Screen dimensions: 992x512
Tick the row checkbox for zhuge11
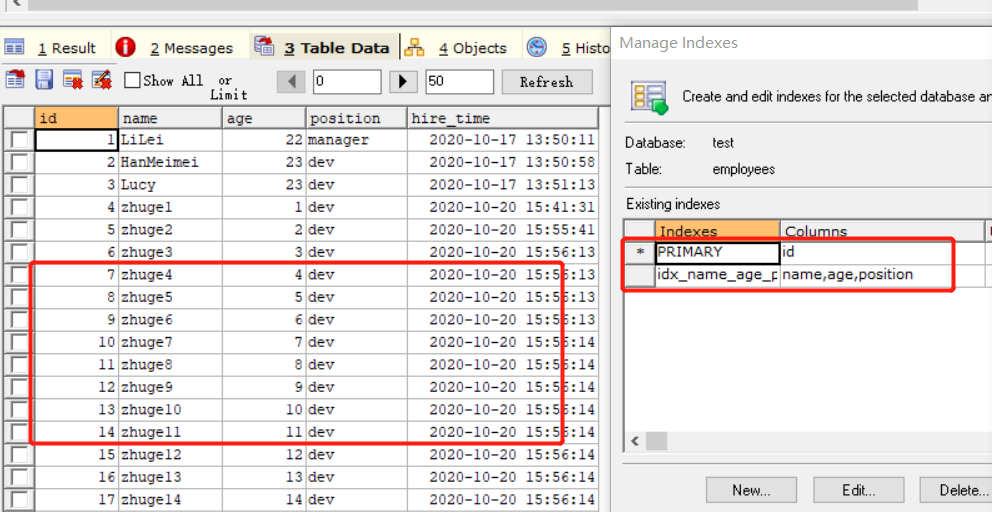(x=19, y=432)
